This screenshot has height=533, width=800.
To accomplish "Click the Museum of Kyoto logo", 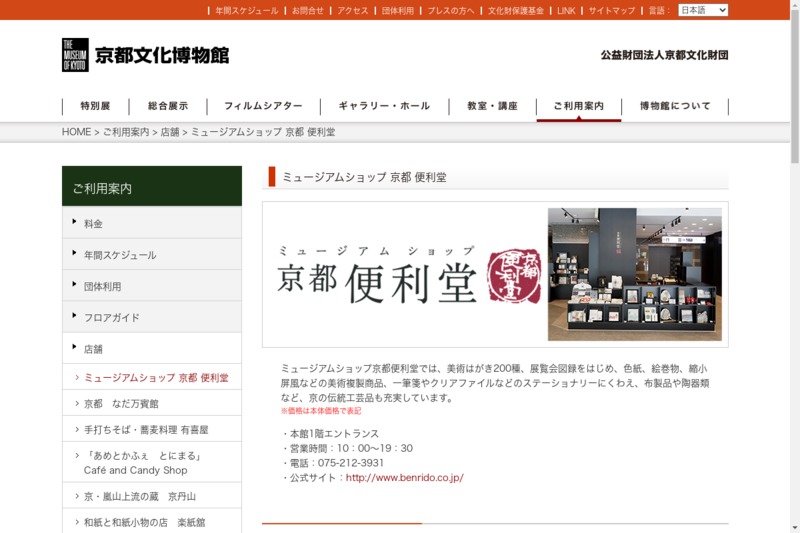I will pos(145,55).
